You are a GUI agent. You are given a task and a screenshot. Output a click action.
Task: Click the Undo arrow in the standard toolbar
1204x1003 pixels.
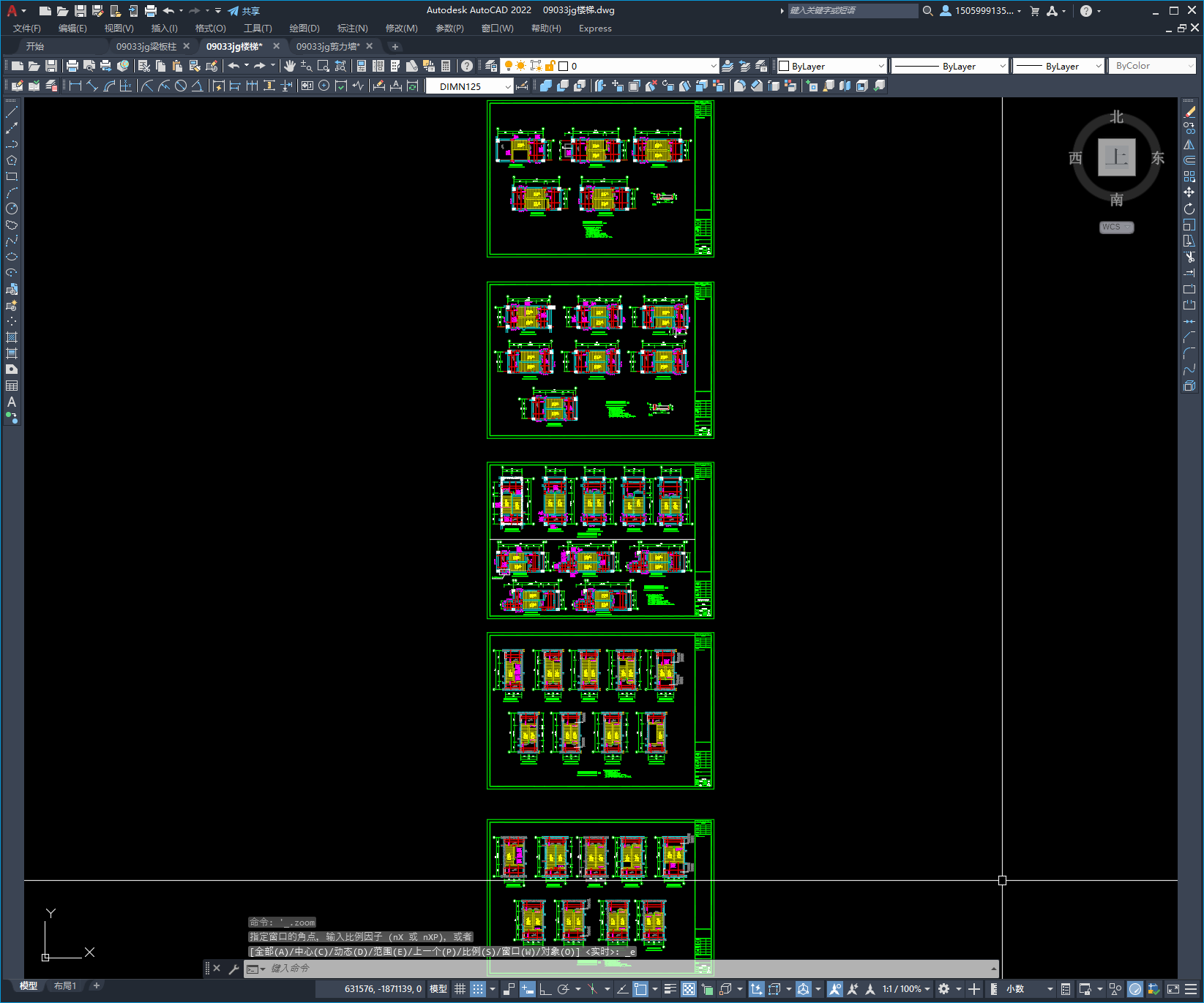[233, 66]
